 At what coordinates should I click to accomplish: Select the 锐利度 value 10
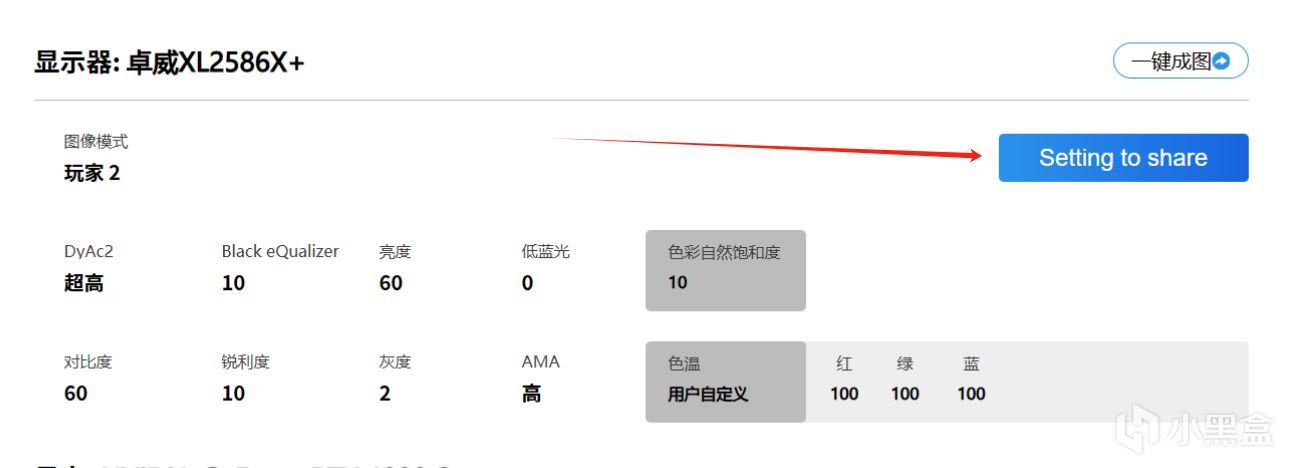233,393
